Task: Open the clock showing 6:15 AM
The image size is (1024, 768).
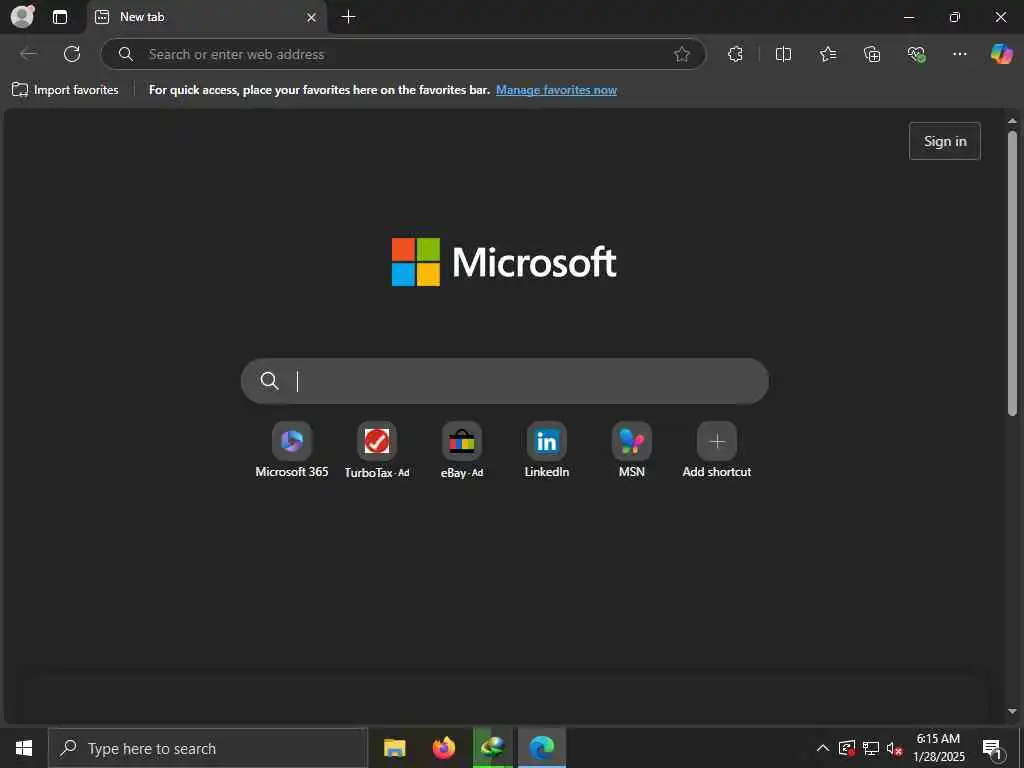Action: pos(938,748)
